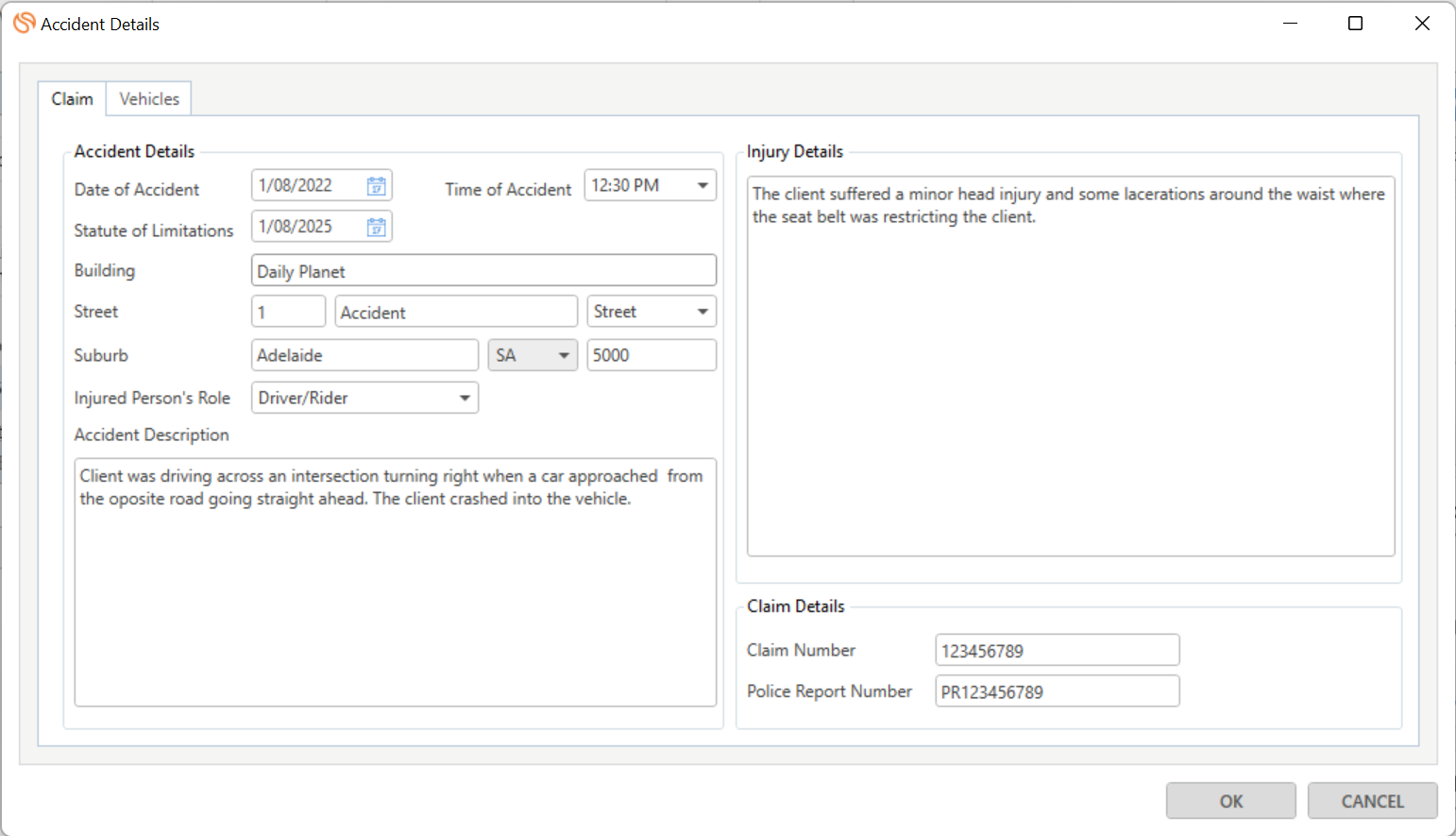The width and height of the screenshot is (1456, 836).
Task: Click the Claim Number field
Action: (x=1058, y=650)
